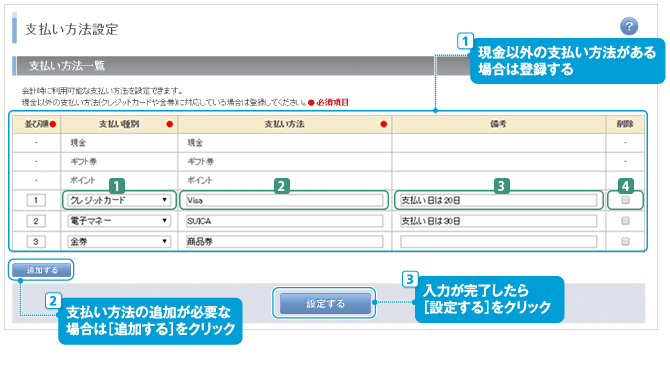The image size is (670, 365).
Task: Click 現金 in the payment method column
Action: (195, 143)
